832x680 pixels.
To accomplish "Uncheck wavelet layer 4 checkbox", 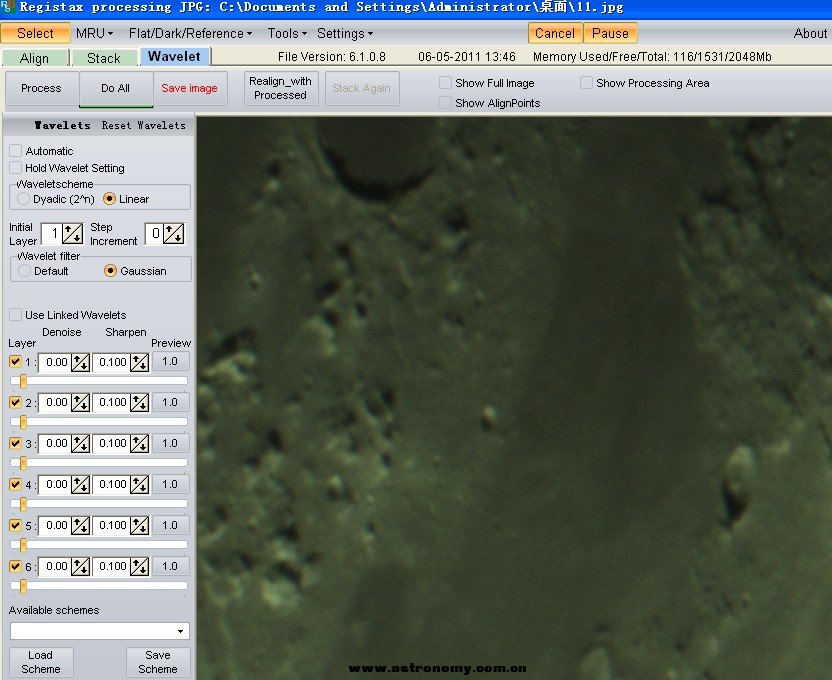I will tap(15, 484).
